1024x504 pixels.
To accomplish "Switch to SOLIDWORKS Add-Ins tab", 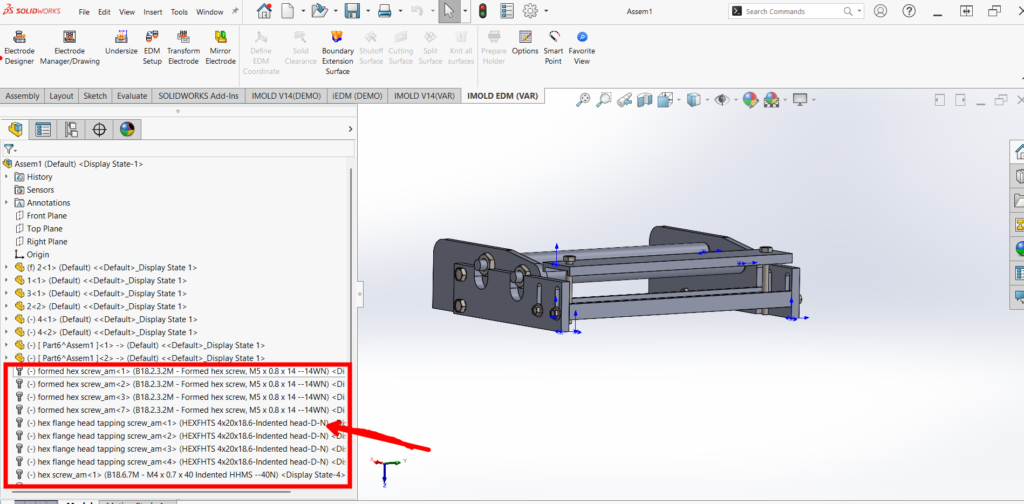I will click(x=199, y=96).
